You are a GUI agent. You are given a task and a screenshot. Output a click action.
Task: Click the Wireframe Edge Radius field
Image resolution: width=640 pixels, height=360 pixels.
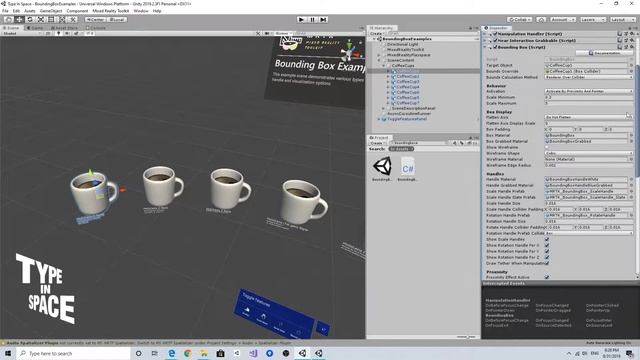coord(589,165)
